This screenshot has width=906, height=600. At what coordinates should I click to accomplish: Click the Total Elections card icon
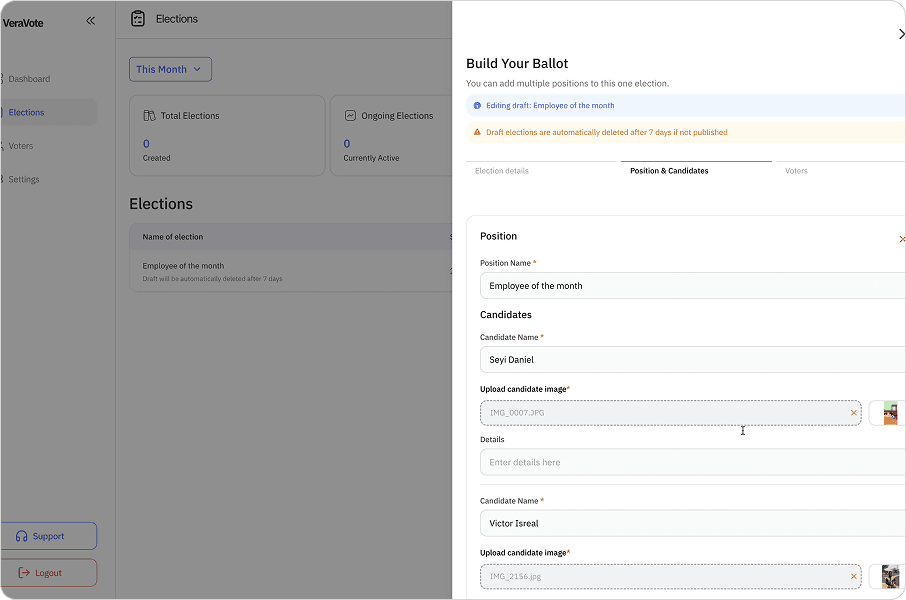[x=149, y=116]
